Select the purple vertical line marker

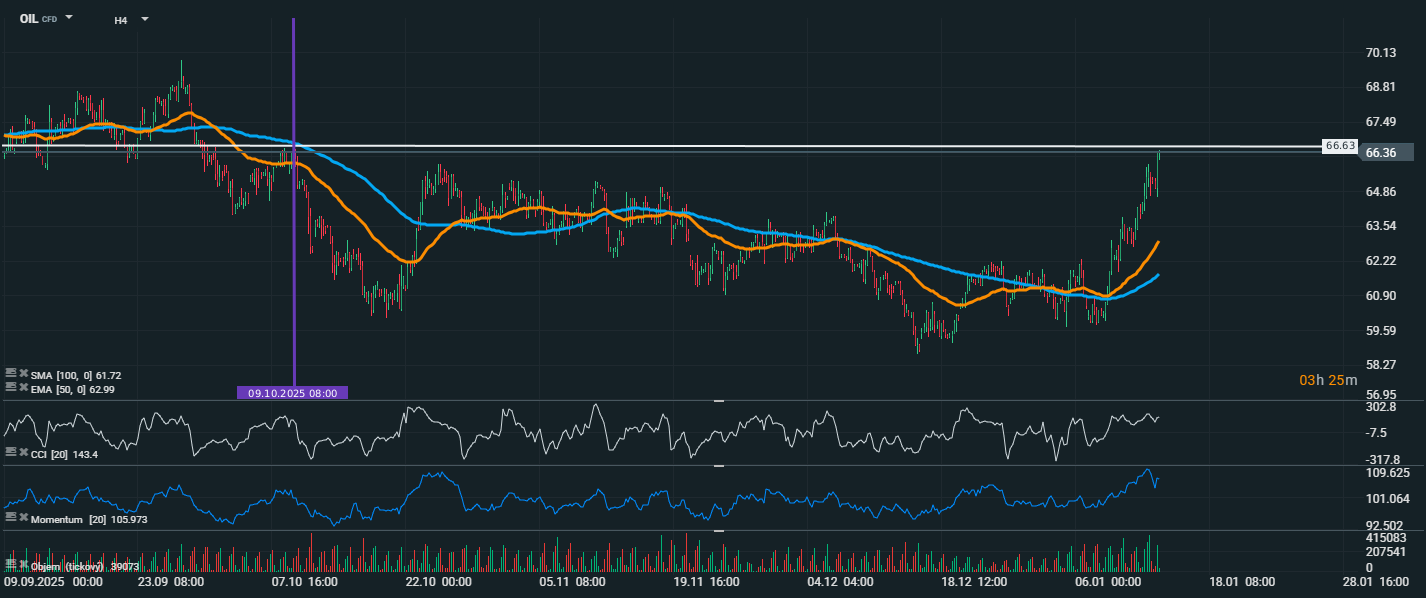tap(293, 250)
